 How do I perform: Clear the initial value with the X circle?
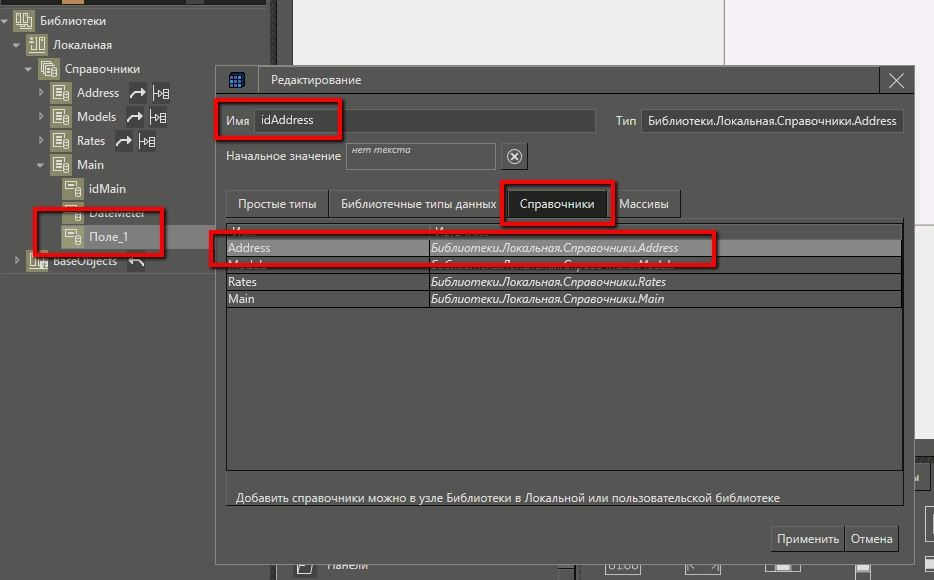click(x=513, y=157)
